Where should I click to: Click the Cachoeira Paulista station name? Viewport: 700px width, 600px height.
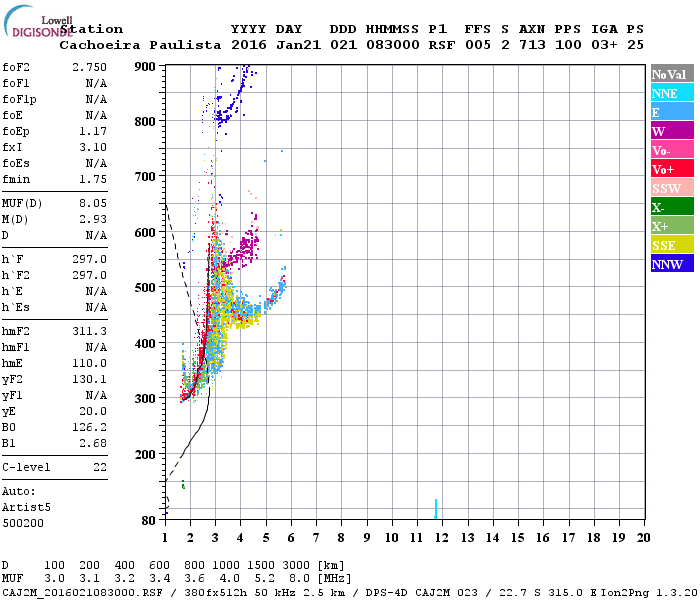pyautogui.click(x=140, y=45)
